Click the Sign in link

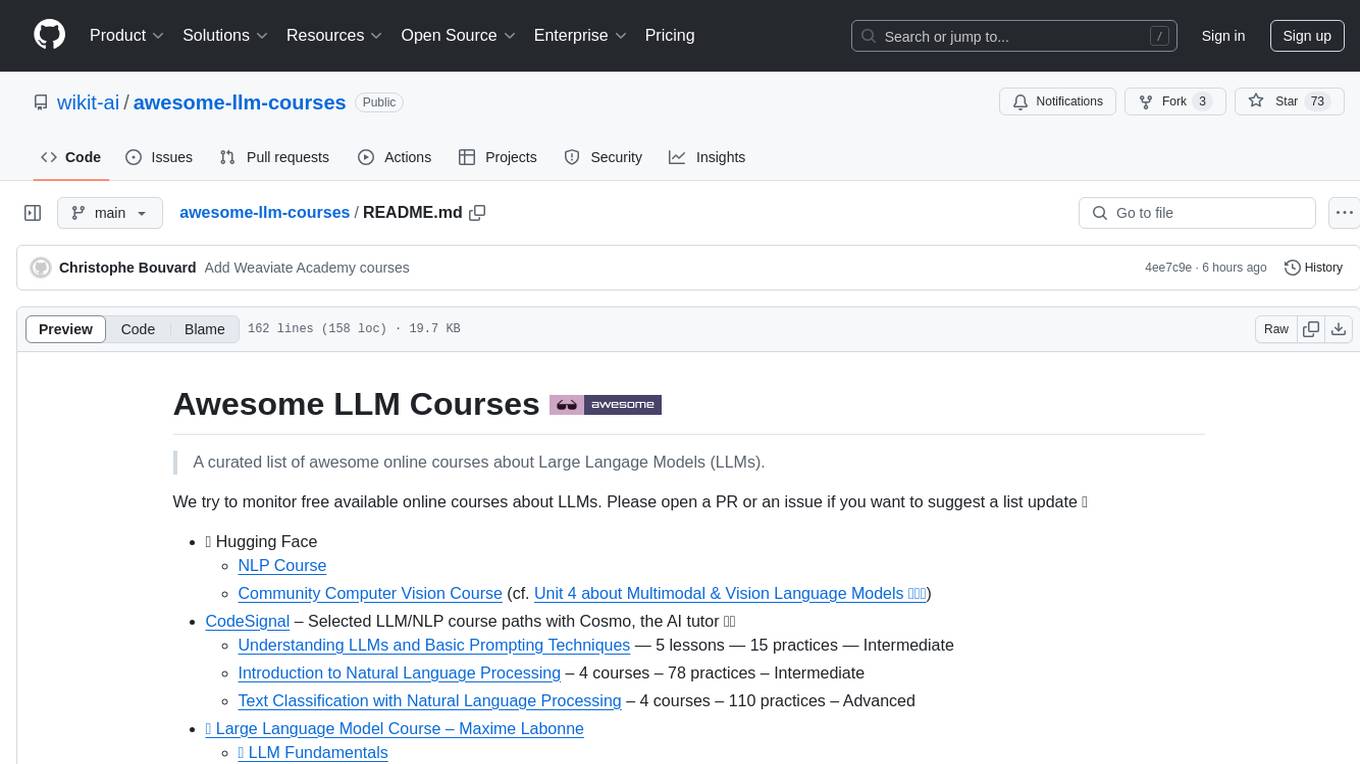coord(1223,36)
